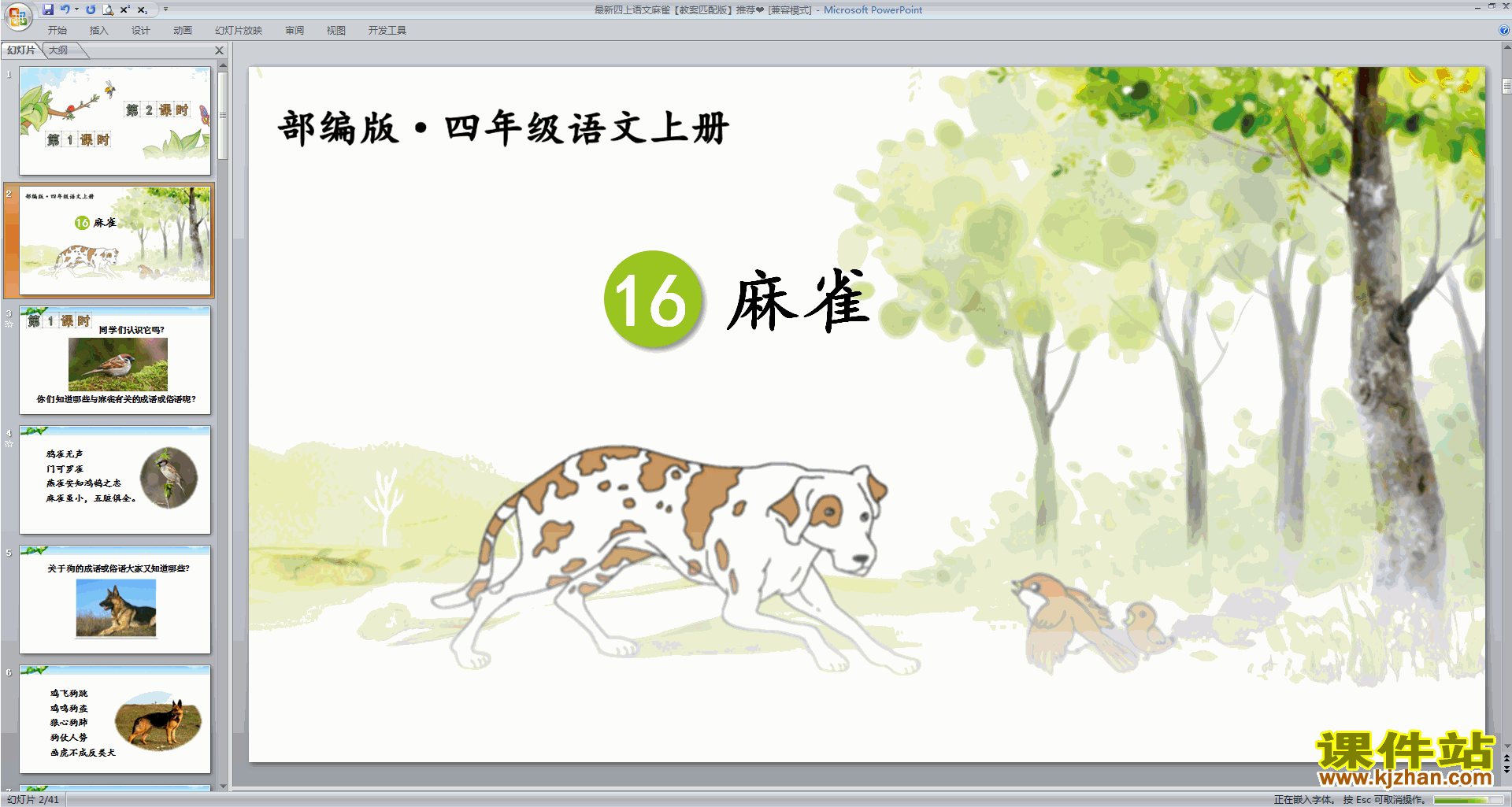Click the font embedding progress bar
1512x807 pixels.
[x=1469, y=799]
